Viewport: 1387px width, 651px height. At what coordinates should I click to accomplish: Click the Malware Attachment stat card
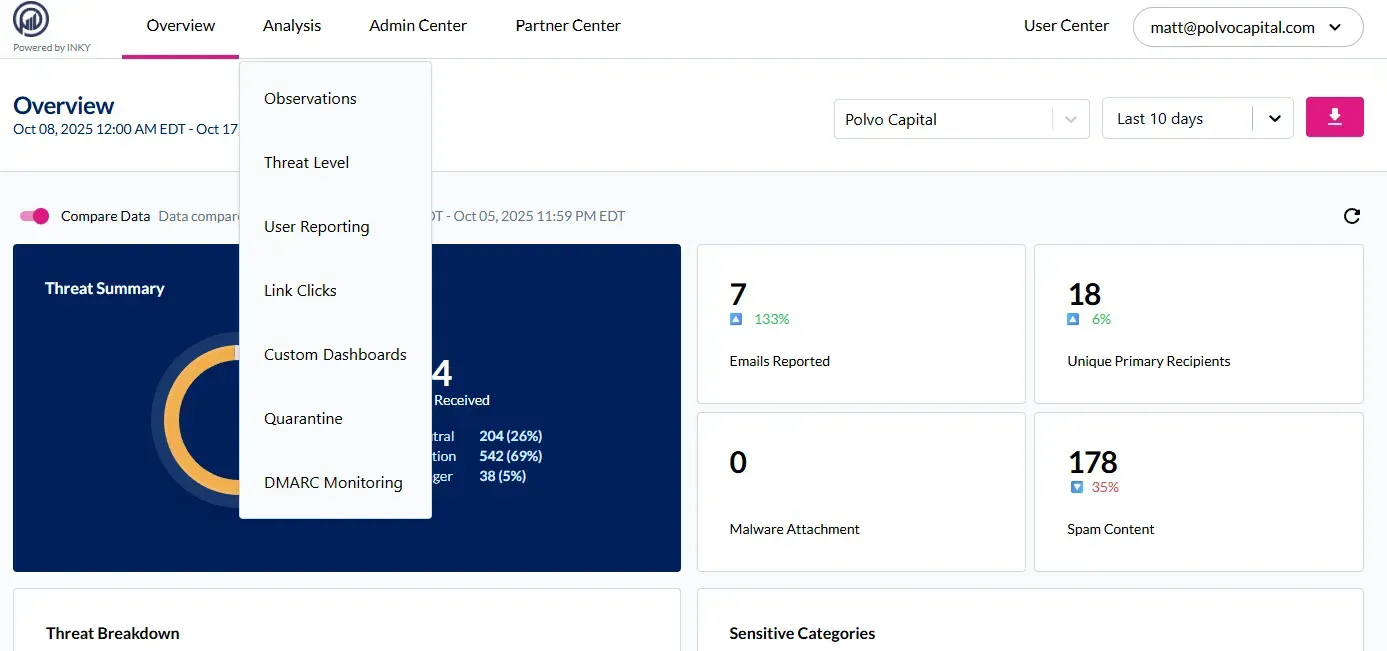[860, 491]
